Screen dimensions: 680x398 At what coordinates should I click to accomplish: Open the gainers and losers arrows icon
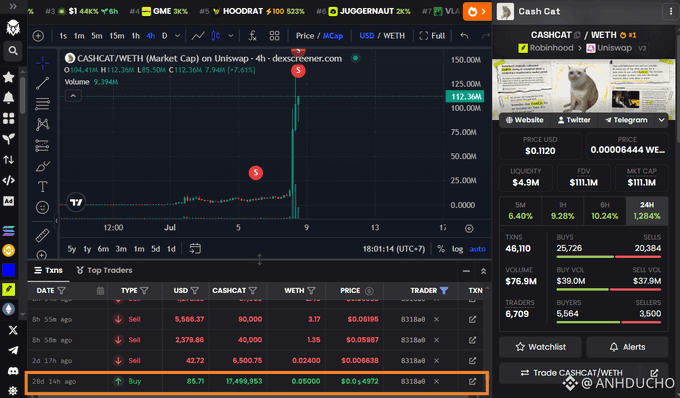point(9,160)
